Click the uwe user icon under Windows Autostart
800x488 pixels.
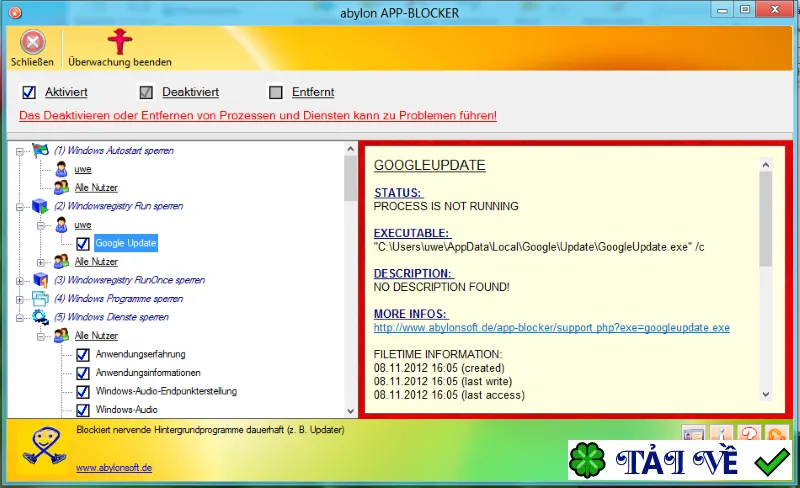pos(62,169)
